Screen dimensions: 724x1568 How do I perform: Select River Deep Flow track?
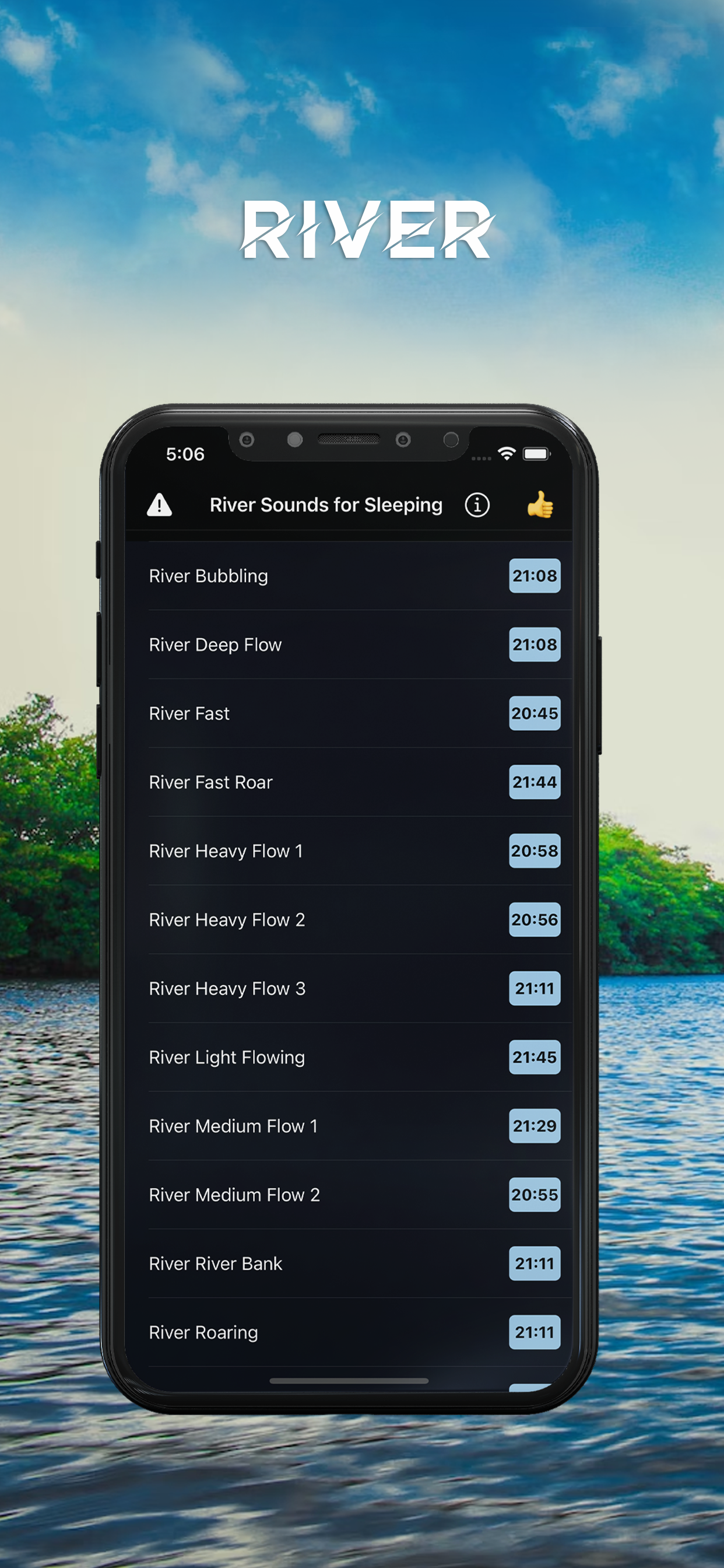point(348,645)
